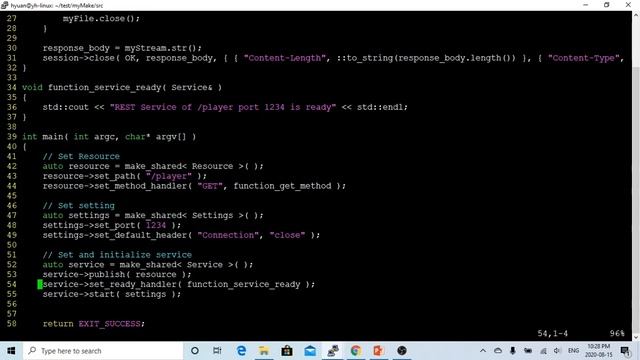
Task: Click the "REST Service of /player" string
Action: point(222,107)
